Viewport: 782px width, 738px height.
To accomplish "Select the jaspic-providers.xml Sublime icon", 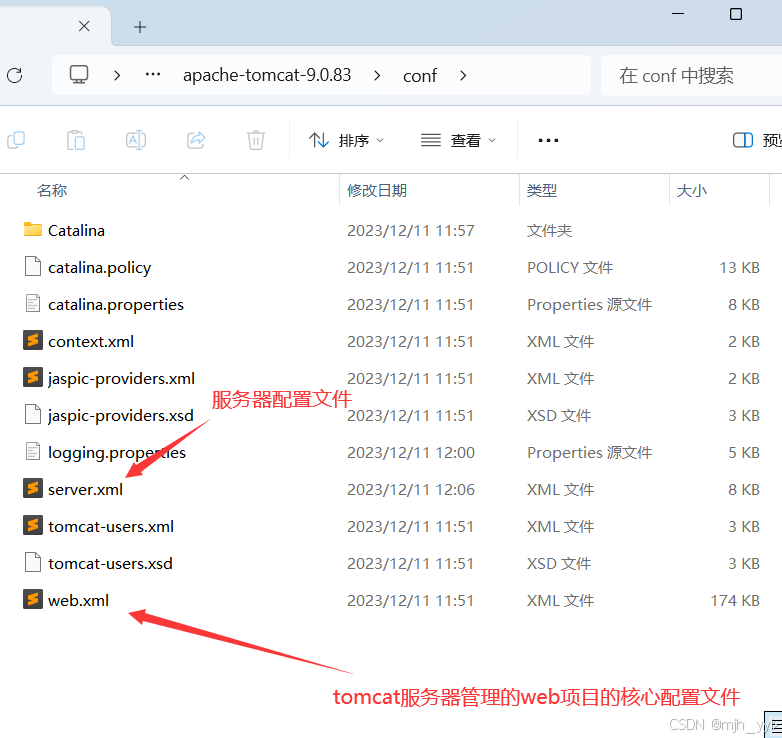I will (33, 377).
